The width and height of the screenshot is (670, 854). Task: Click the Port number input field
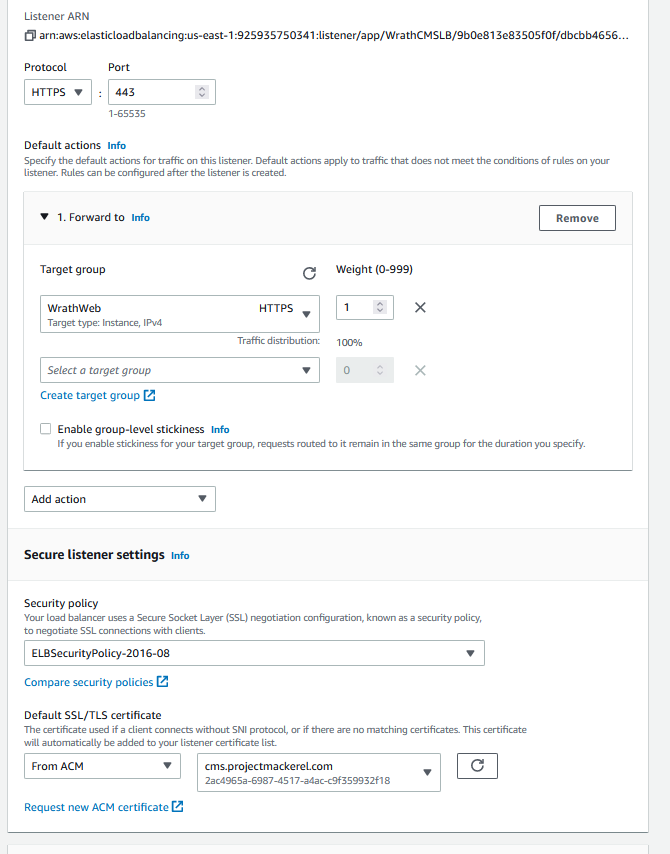click(150, 92)
